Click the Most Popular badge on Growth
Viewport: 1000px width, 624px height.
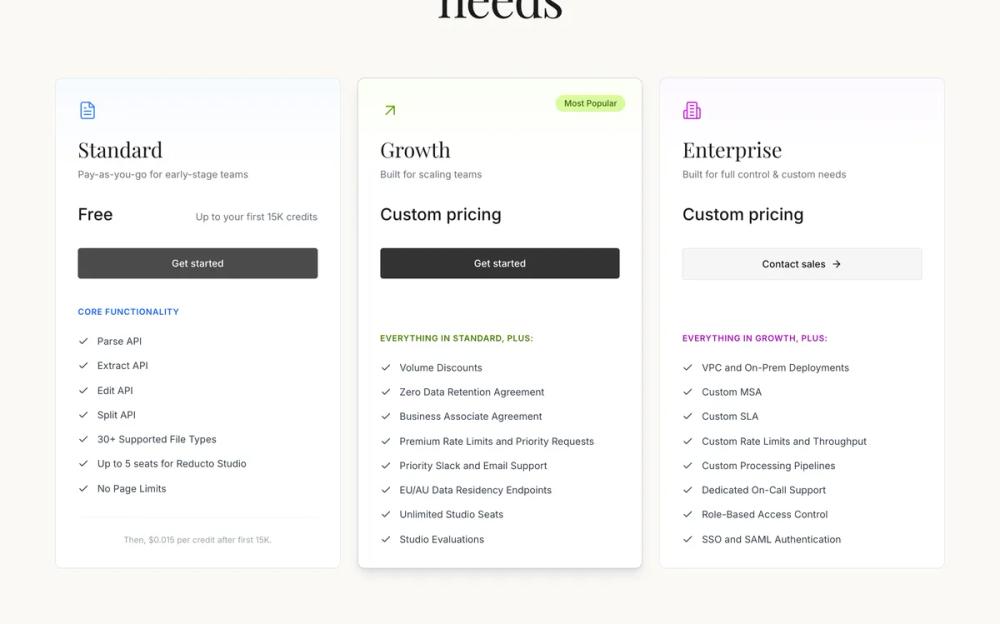(590, 103)
